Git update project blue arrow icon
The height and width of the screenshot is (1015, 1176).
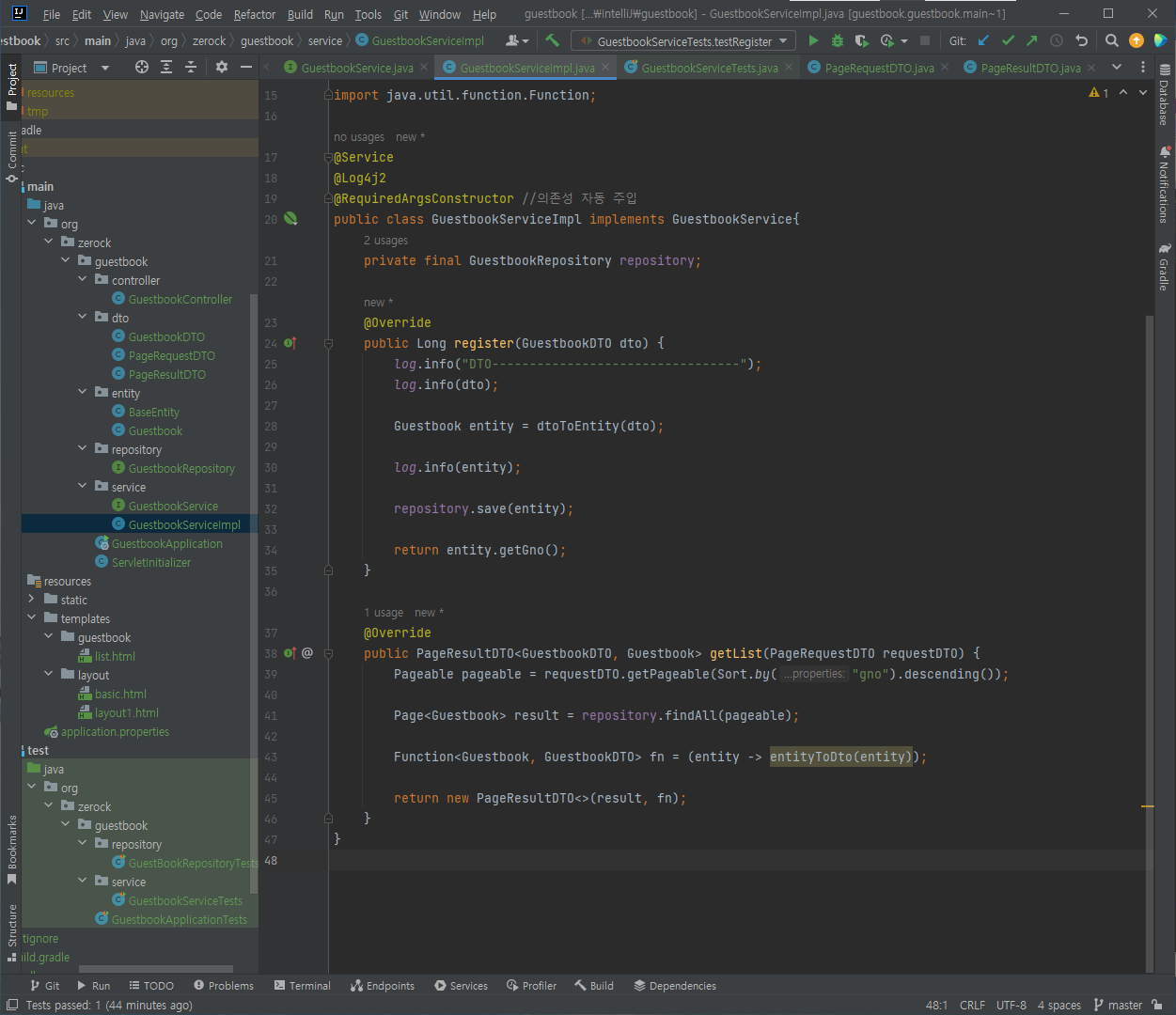click(983, 40)
